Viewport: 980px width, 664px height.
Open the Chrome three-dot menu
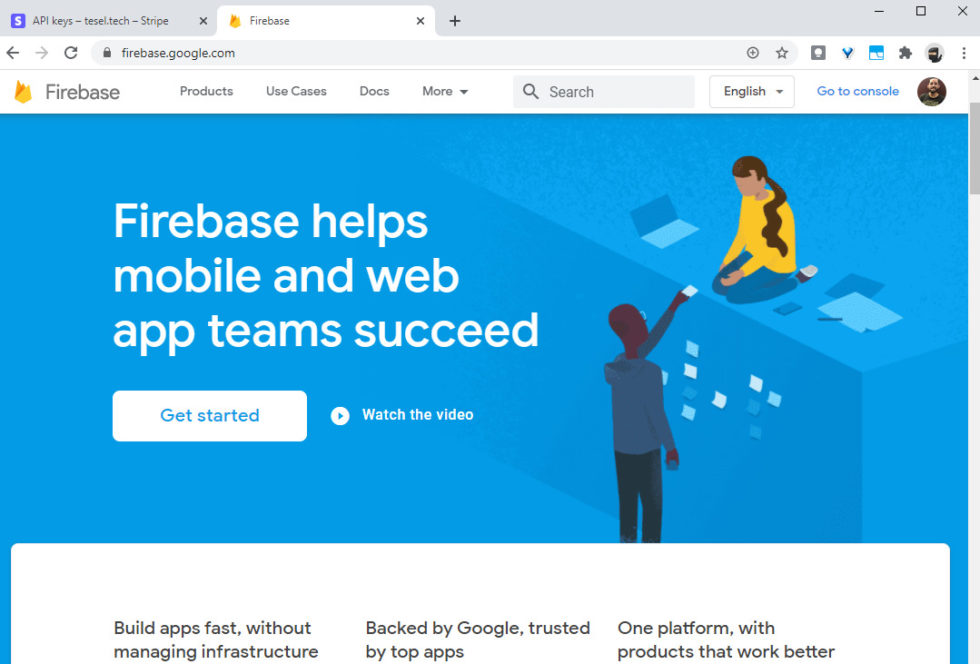tap(963, 52)
